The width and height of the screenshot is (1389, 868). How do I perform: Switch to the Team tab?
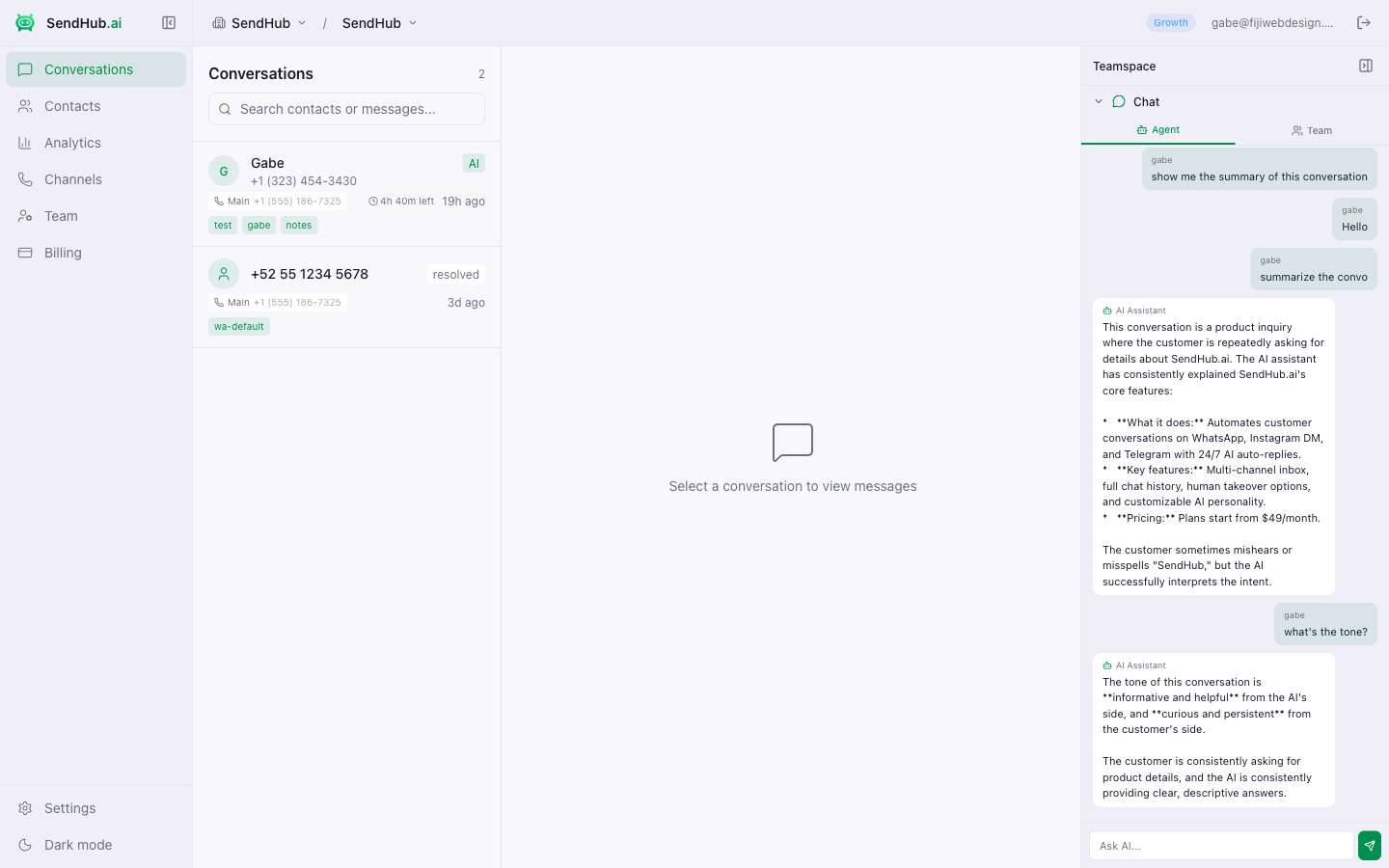click(x=1312, y=130)
